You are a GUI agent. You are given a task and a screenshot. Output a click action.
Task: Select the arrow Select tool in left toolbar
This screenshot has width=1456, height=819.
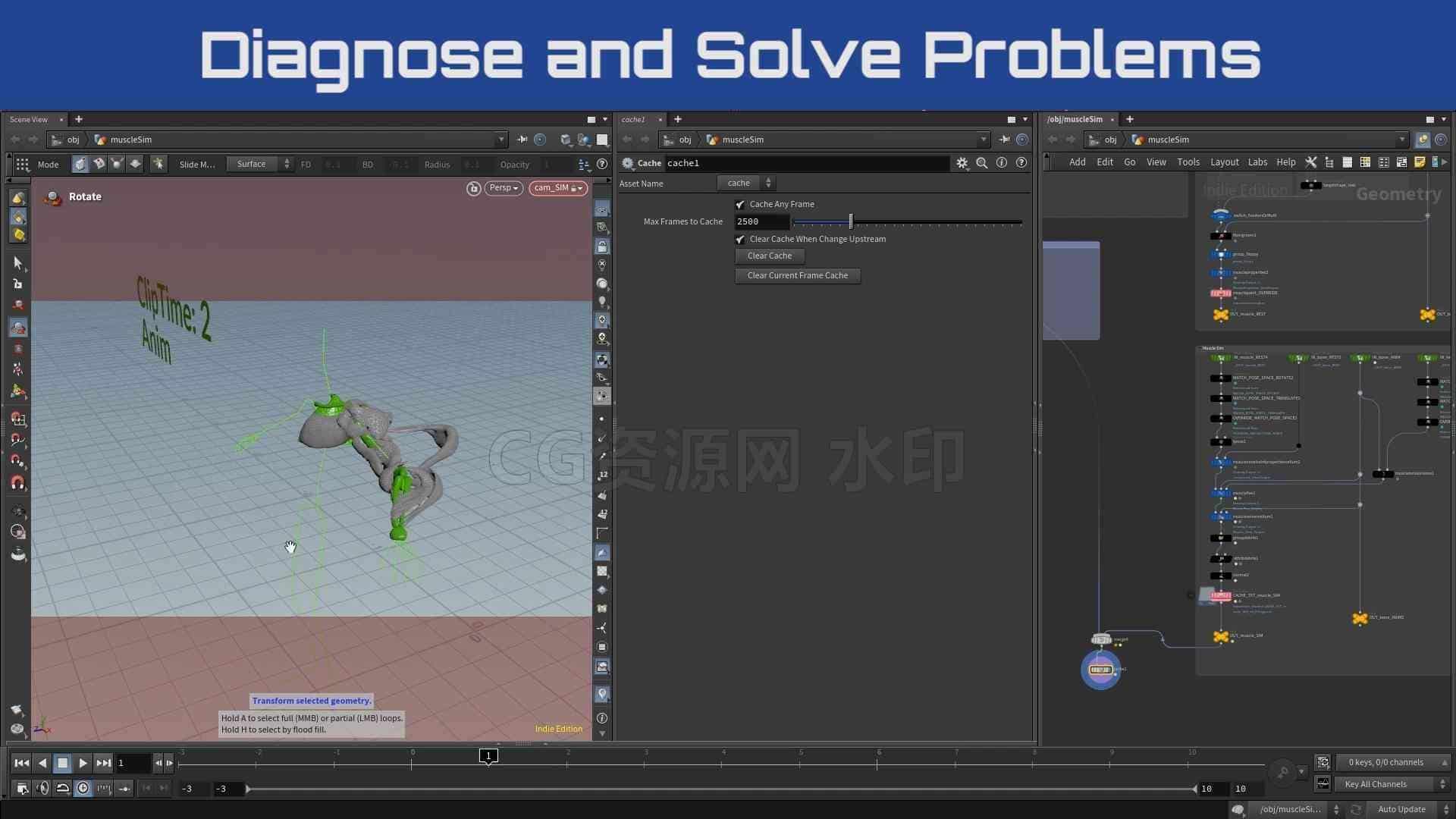(x=18, y=263)
